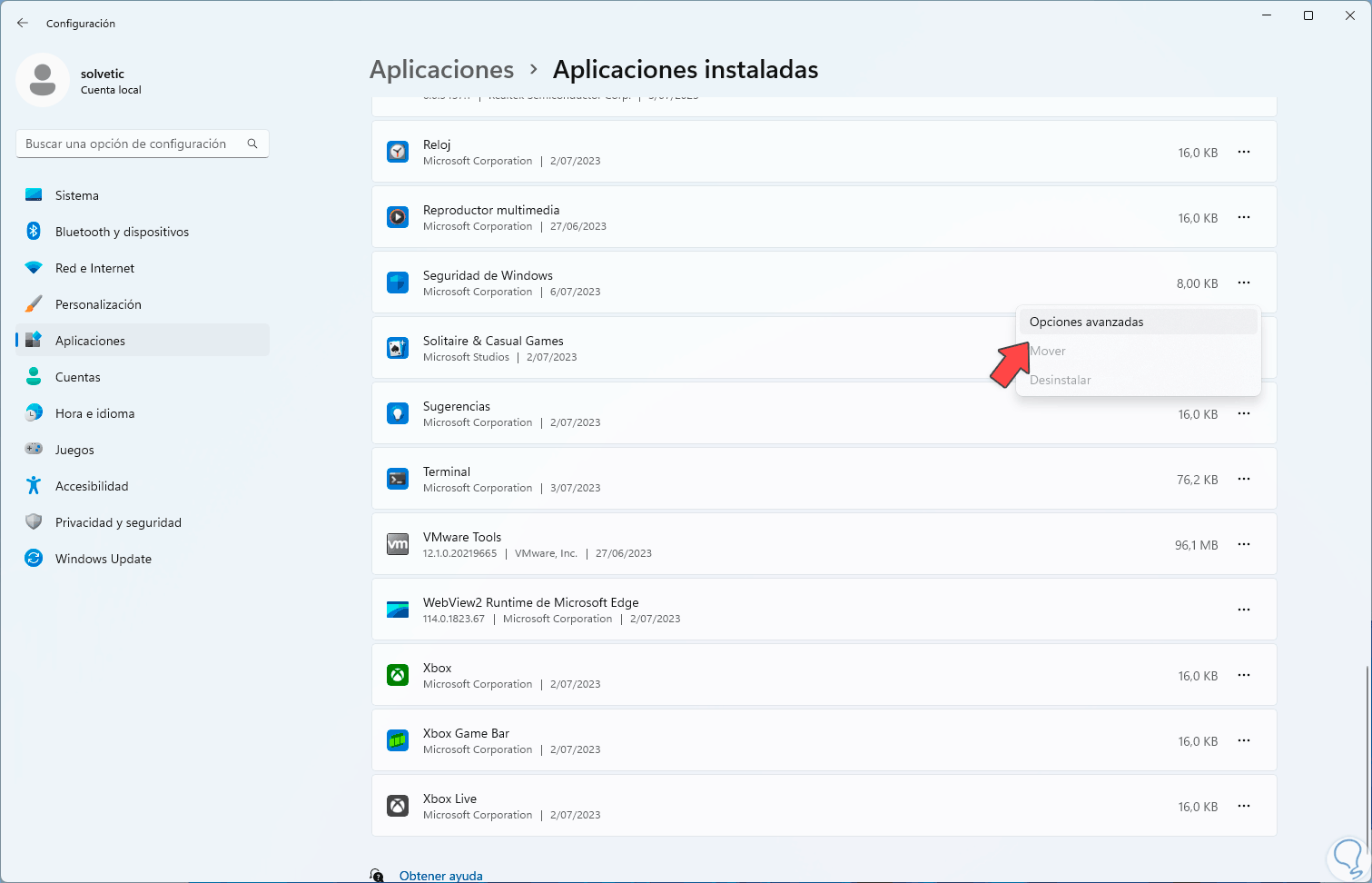Maximize the Configuración window
This screenshot has height=883, width=1372.
coord(1308,15)
